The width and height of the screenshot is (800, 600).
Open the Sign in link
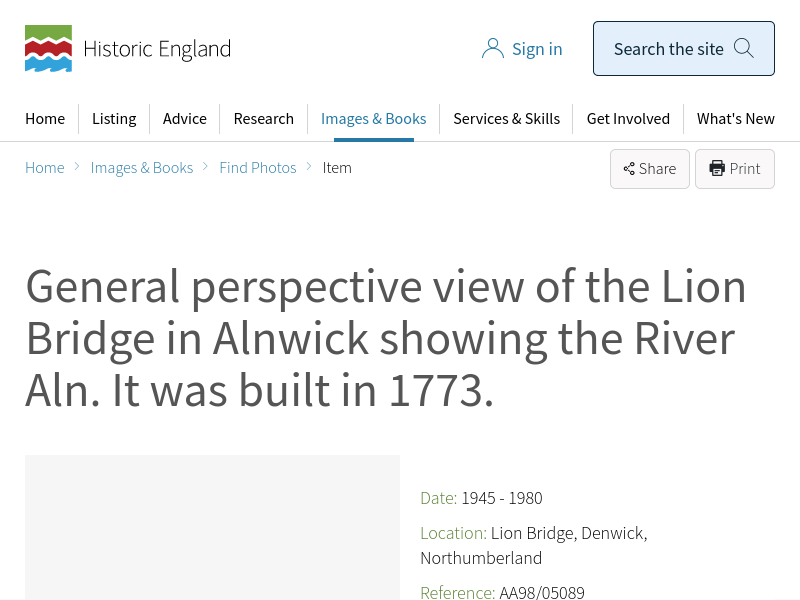537,49
